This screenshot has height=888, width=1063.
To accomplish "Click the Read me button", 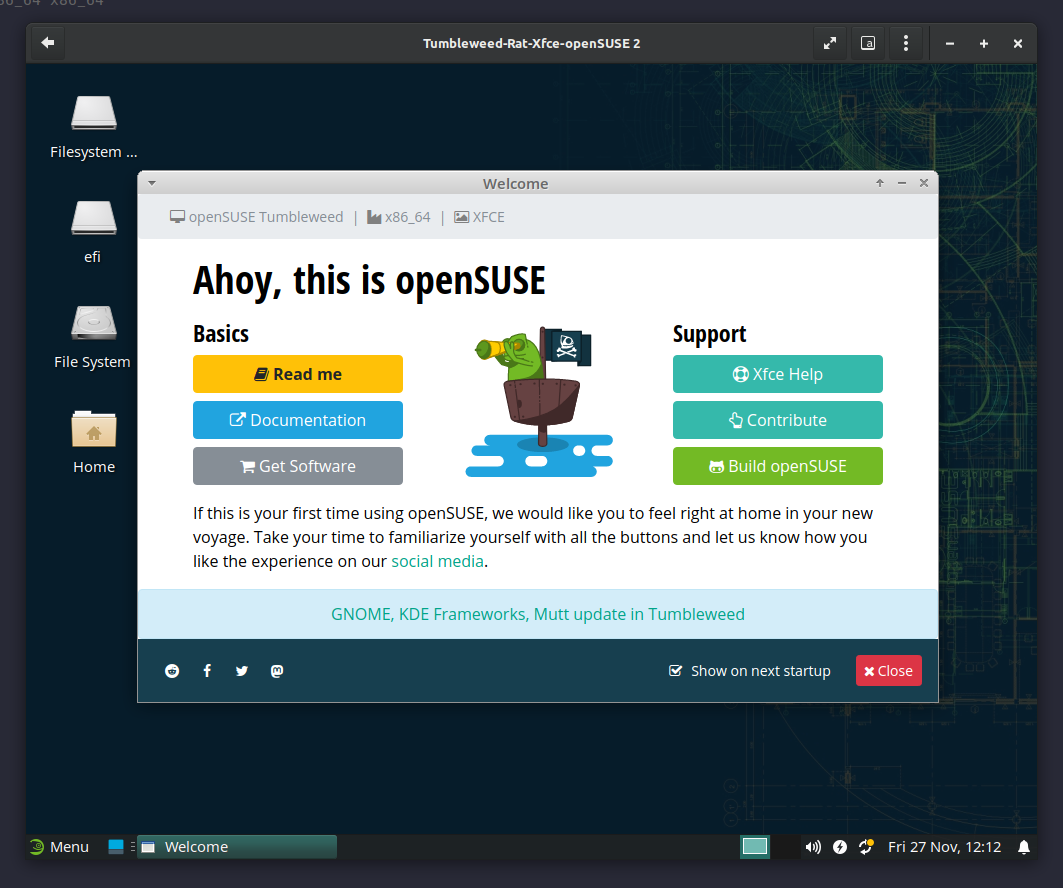I will 298,374.
